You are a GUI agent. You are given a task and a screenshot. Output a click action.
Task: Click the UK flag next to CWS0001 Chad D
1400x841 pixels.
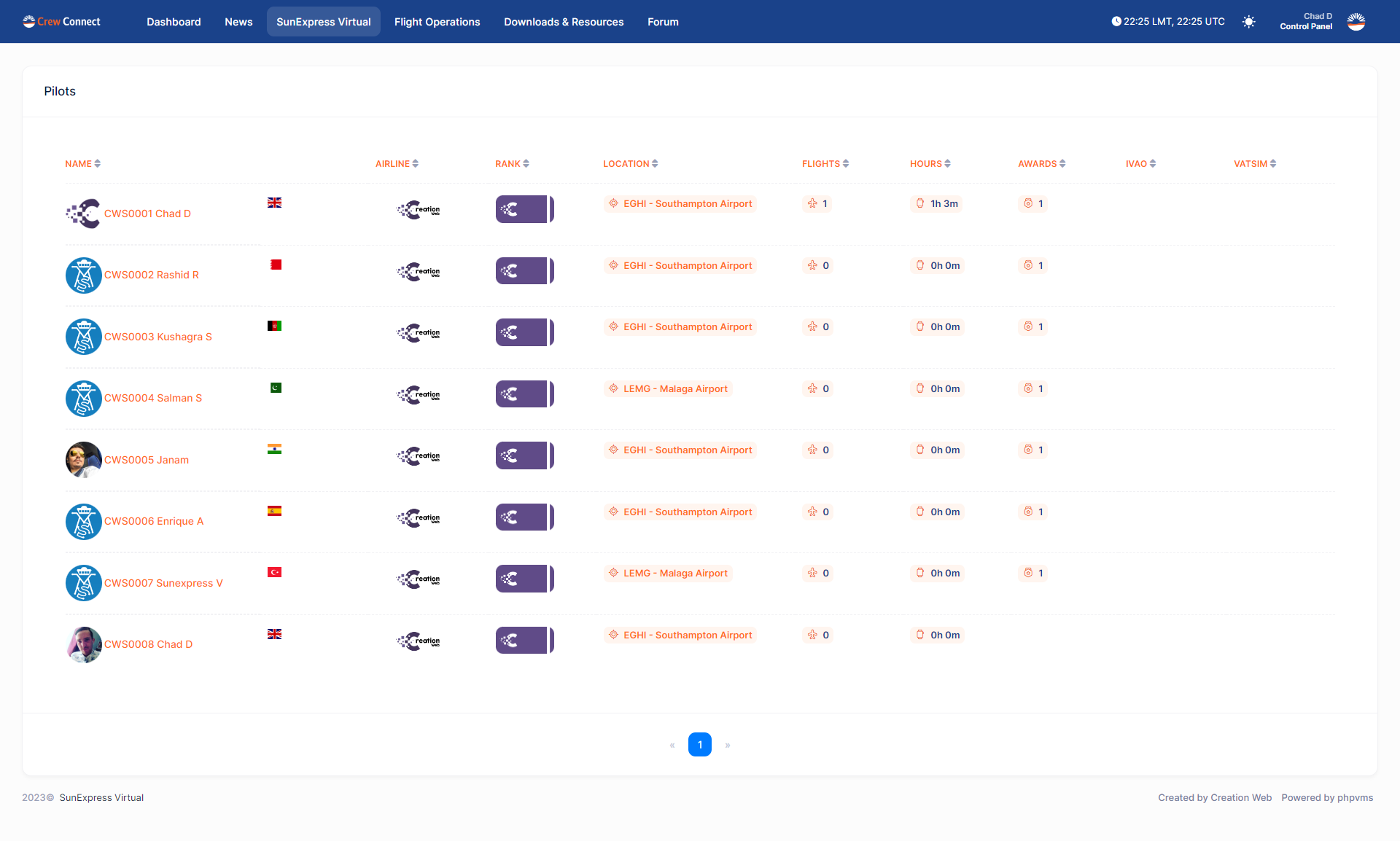point(274,203)
